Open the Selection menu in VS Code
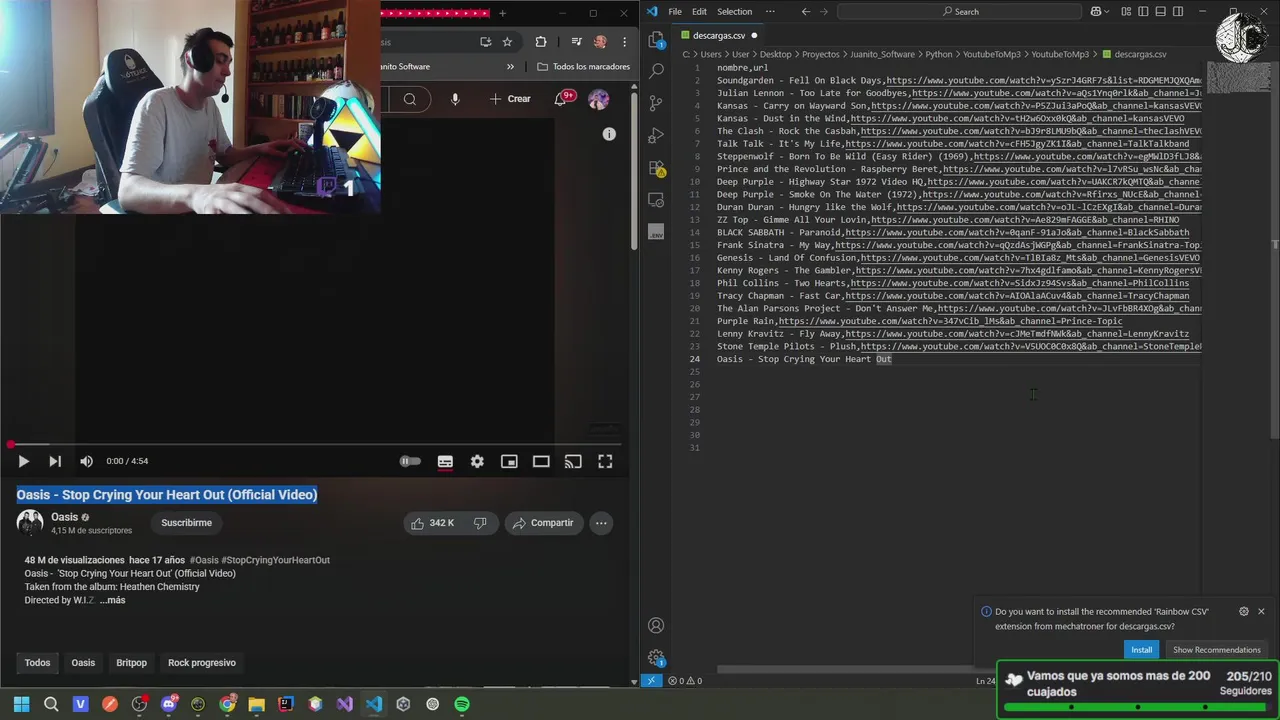This screenshot has width=1280, height=720. pyautogui.click(x=734, y=12)
